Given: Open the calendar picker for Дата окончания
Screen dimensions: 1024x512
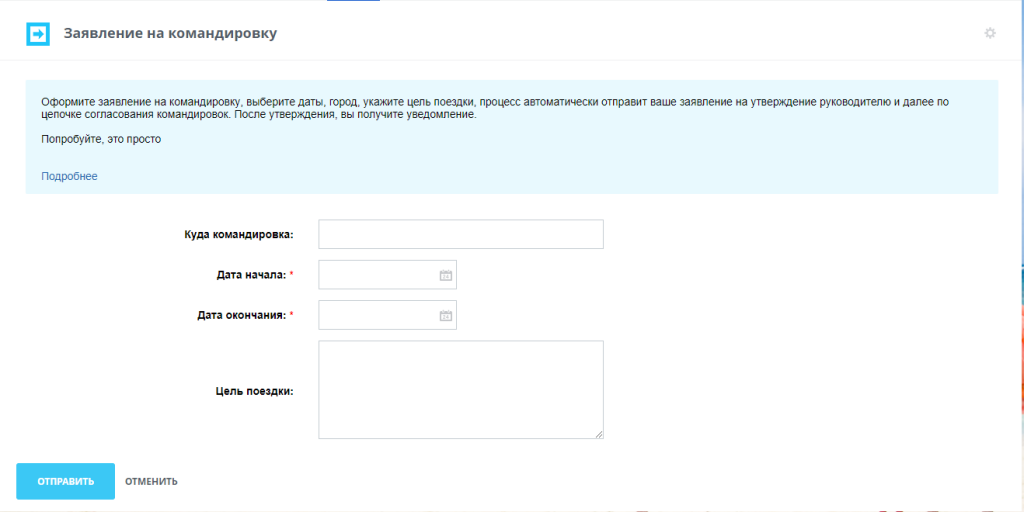Looking at the screenshot, I should coord(446,316).
